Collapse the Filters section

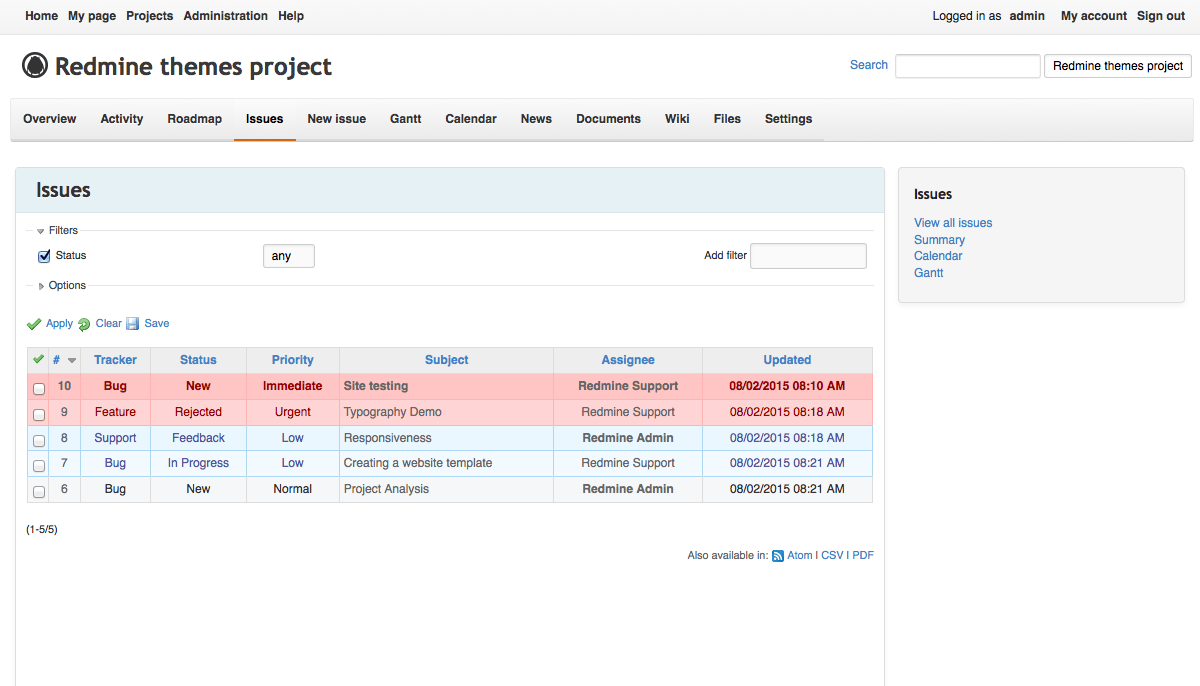pyautogui.click(x=57, y=230)
